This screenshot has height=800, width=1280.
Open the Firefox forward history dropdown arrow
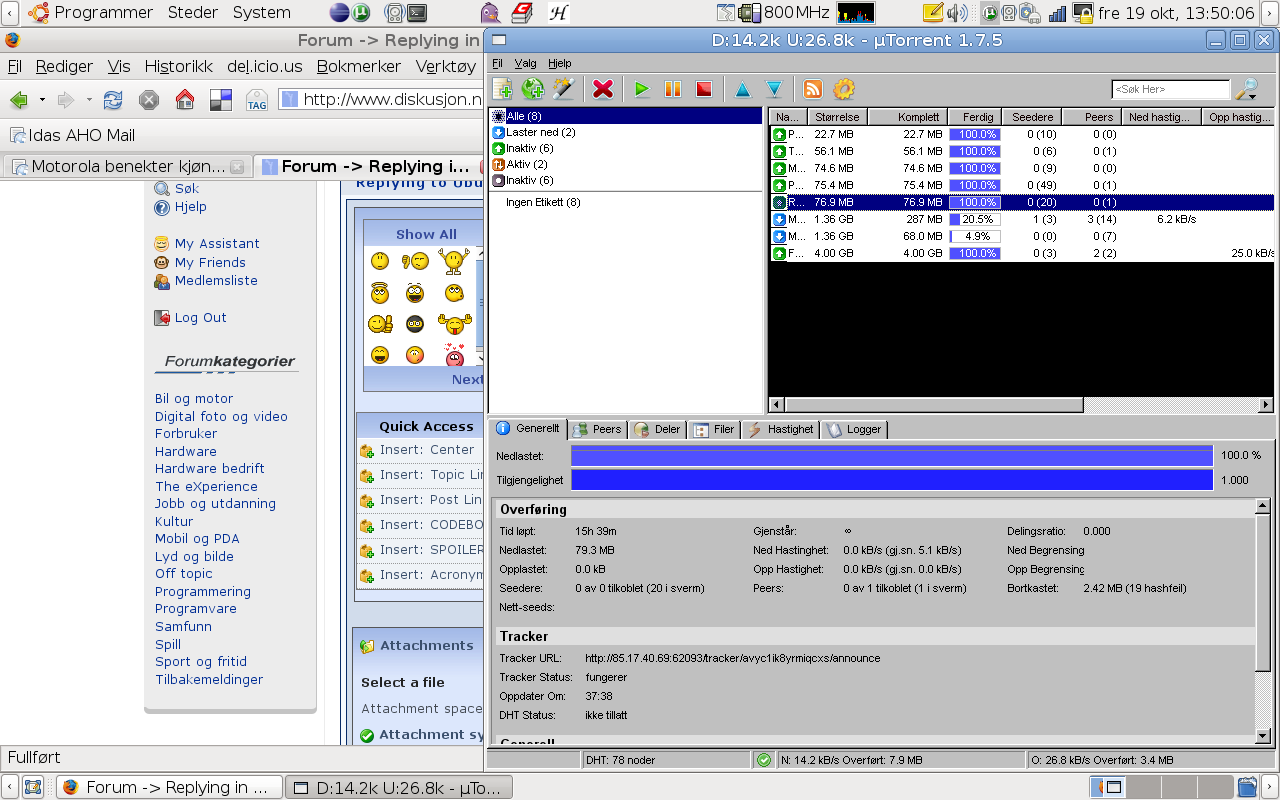coord(89,100)
